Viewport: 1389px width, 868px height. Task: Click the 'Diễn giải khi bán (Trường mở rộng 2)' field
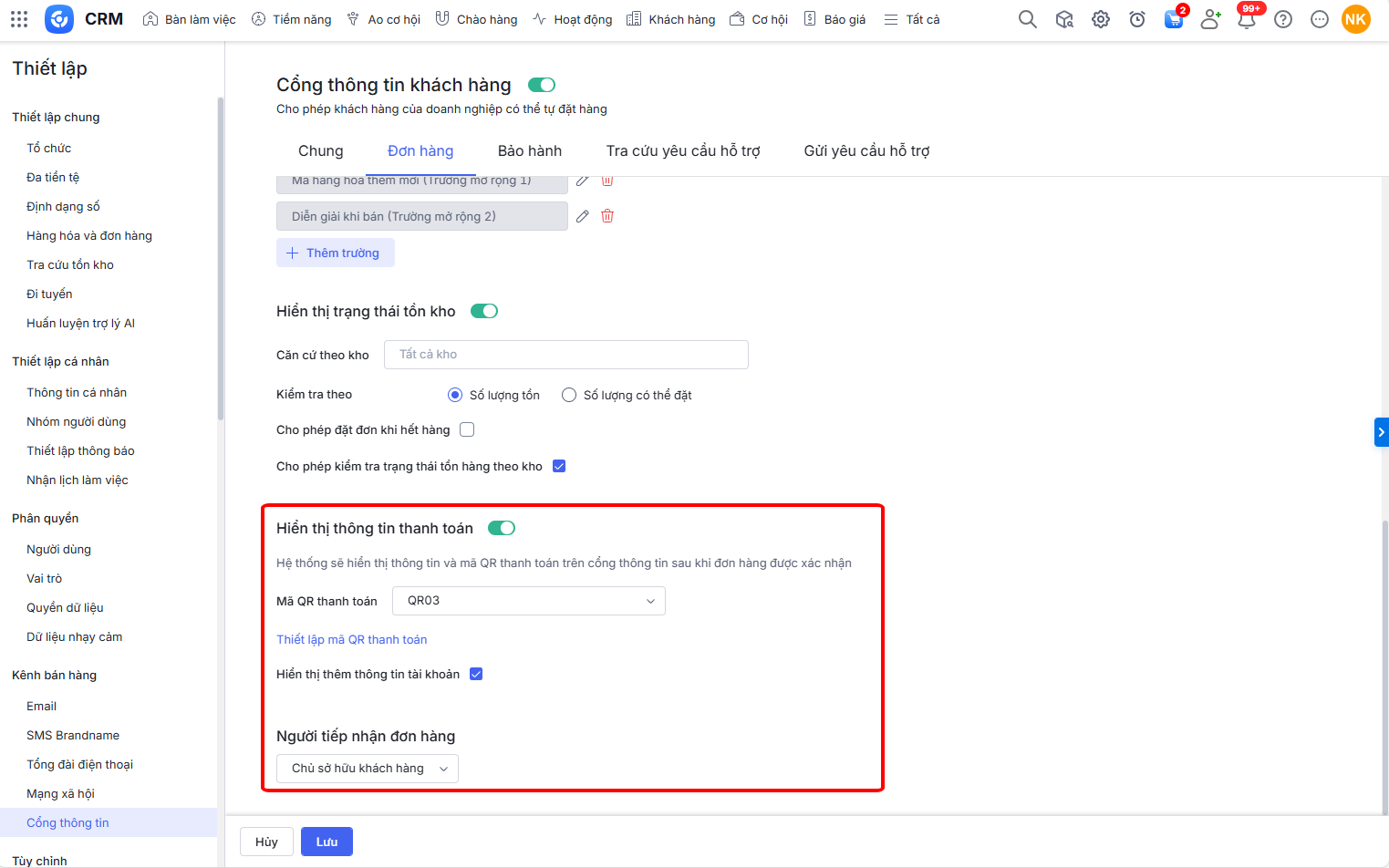point(422,216)
